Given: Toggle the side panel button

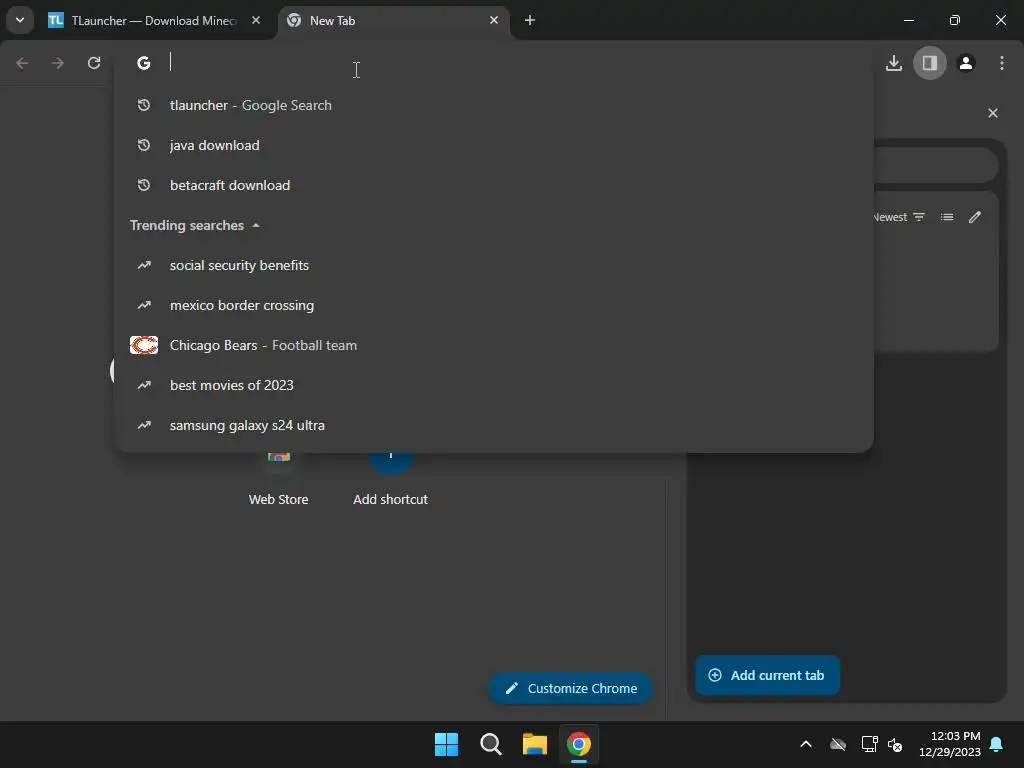Looking at the screenshot, I should [x=929, y=63].
